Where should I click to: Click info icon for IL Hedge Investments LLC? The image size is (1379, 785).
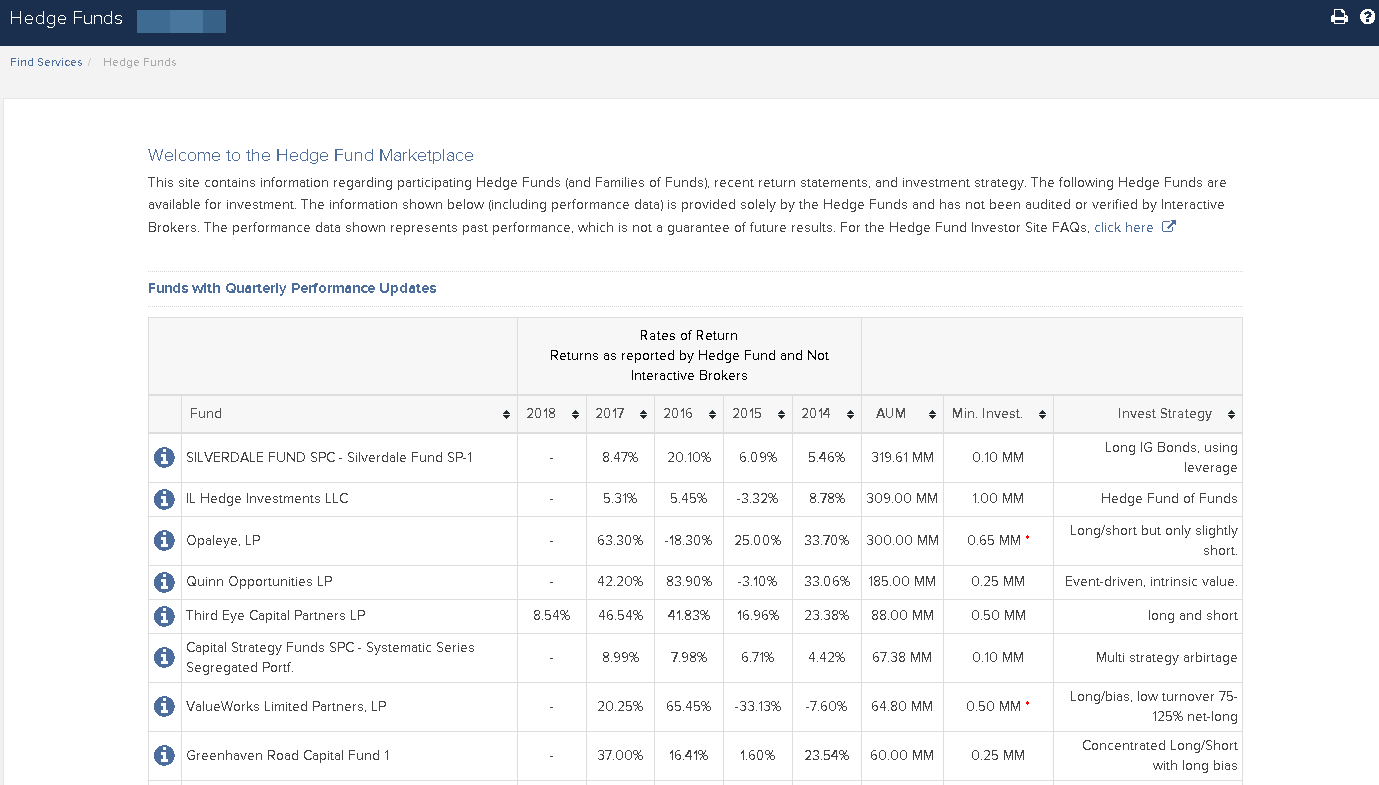tap(164, 499)
